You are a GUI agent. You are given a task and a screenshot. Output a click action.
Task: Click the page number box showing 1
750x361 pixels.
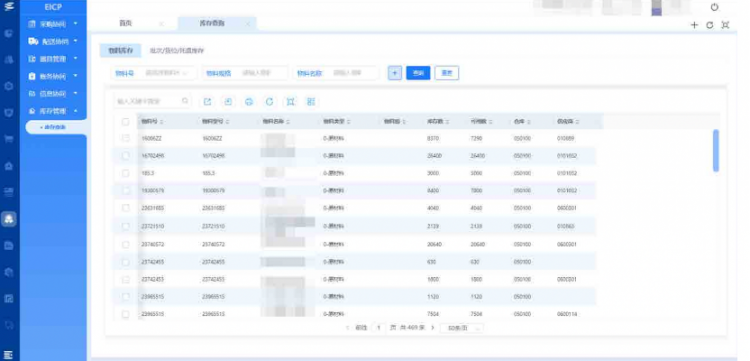(378, 328)
